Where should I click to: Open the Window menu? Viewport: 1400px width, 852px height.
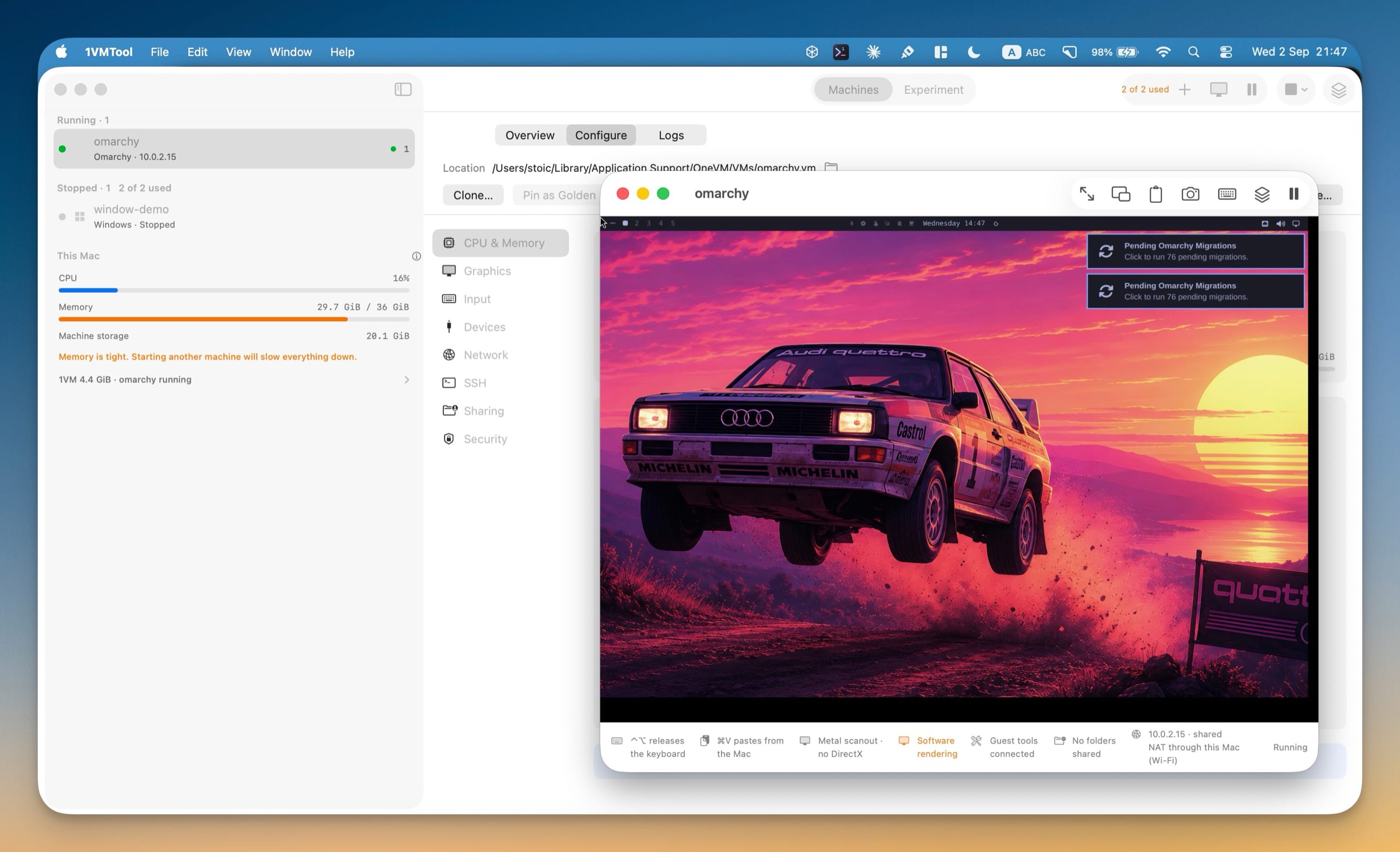tap(290, 52)
